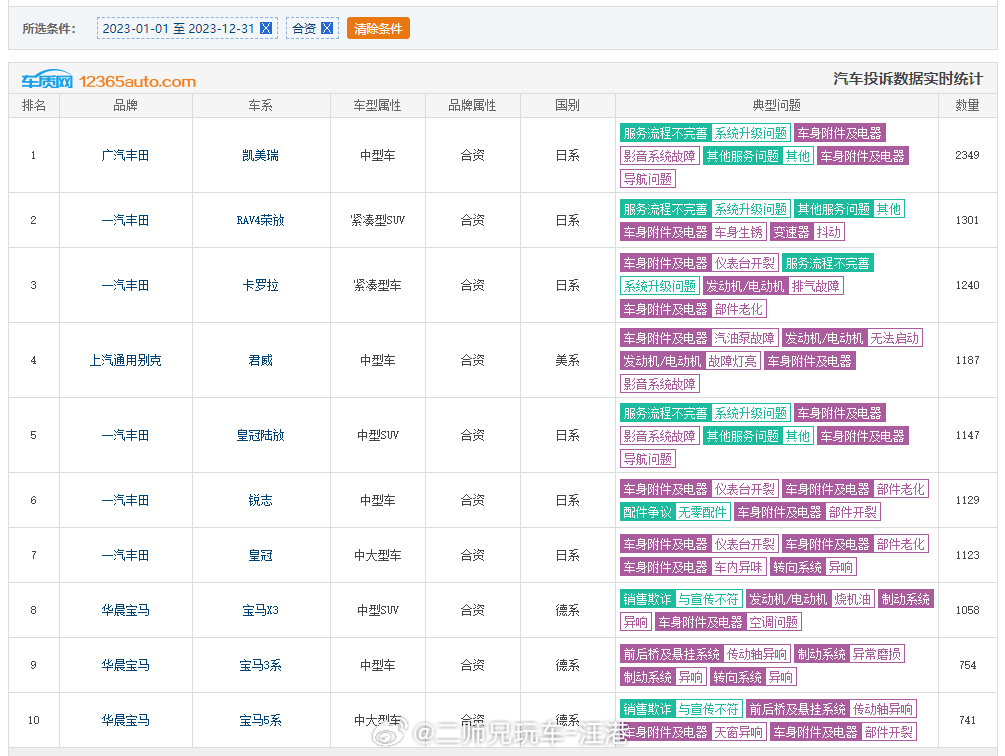Open the 君威 model link
This screenshot has height=756, width=1005.
tap(260, 360)
